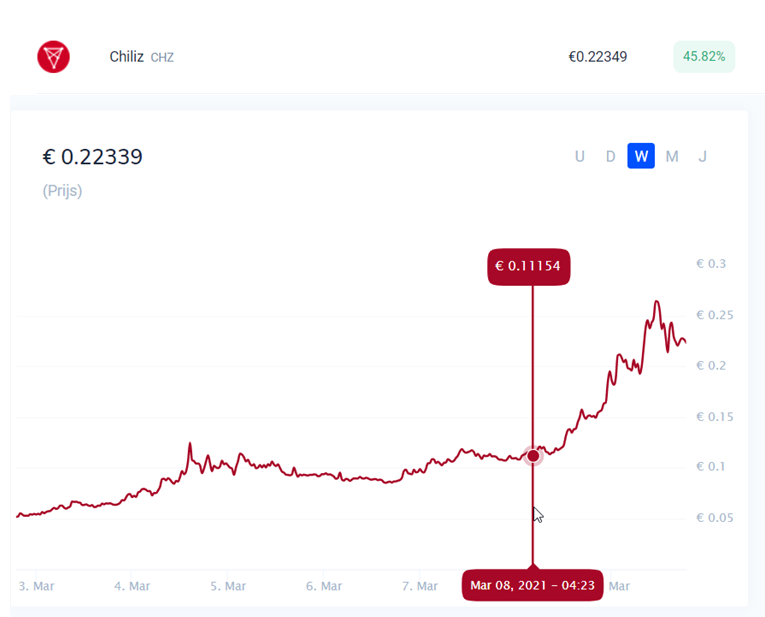Click the 3. Mar axis date
Image resolution: width=765 pixels, height=617 pixels.
[37, 586]
